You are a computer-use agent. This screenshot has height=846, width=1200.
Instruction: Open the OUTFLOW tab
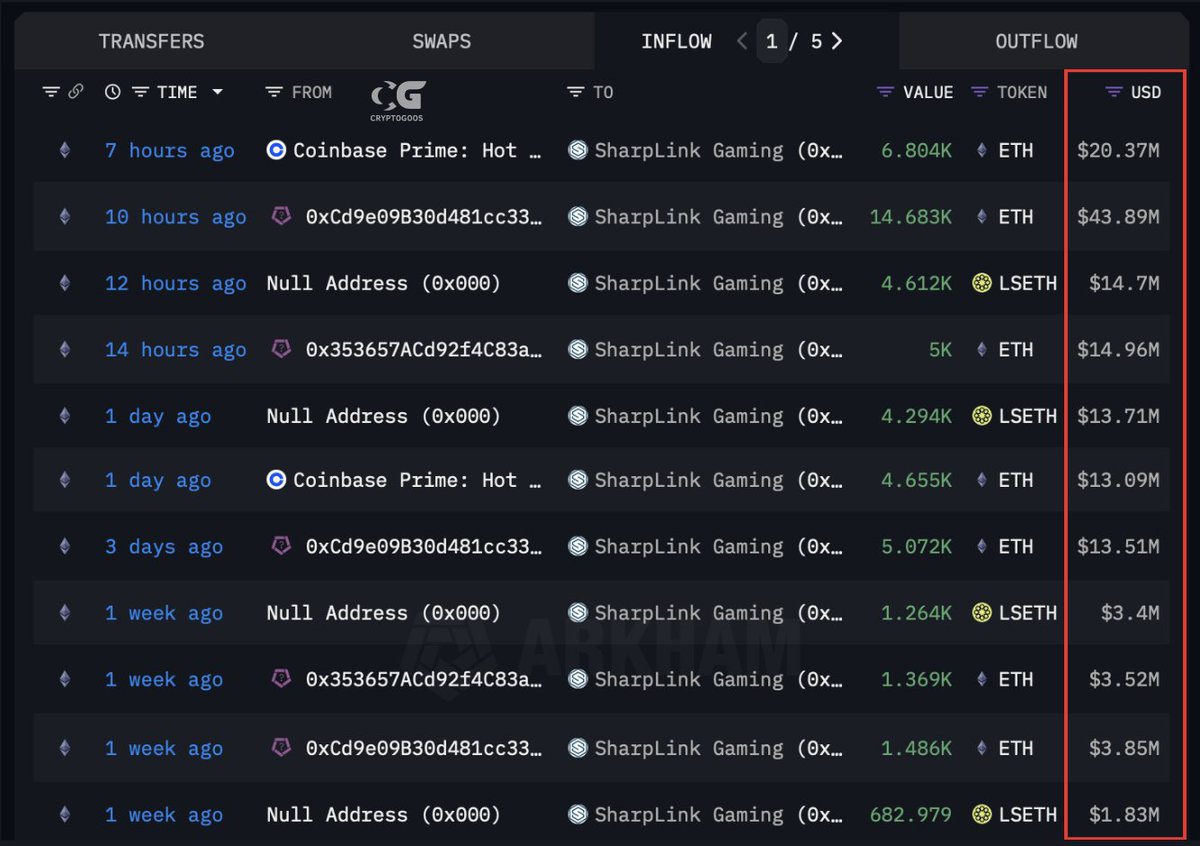tap(1036, 42)
